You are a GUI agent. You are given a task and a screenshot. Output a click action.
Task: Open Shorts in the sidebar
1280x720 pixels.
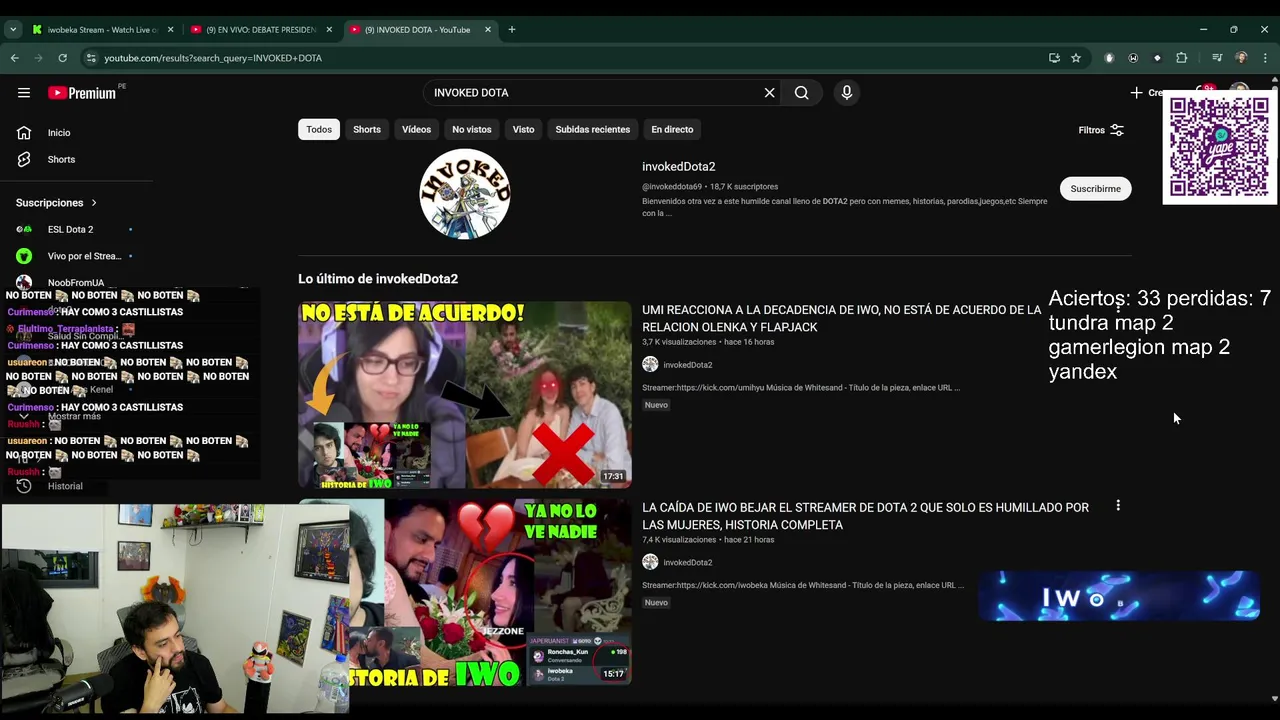coord(61,159)
